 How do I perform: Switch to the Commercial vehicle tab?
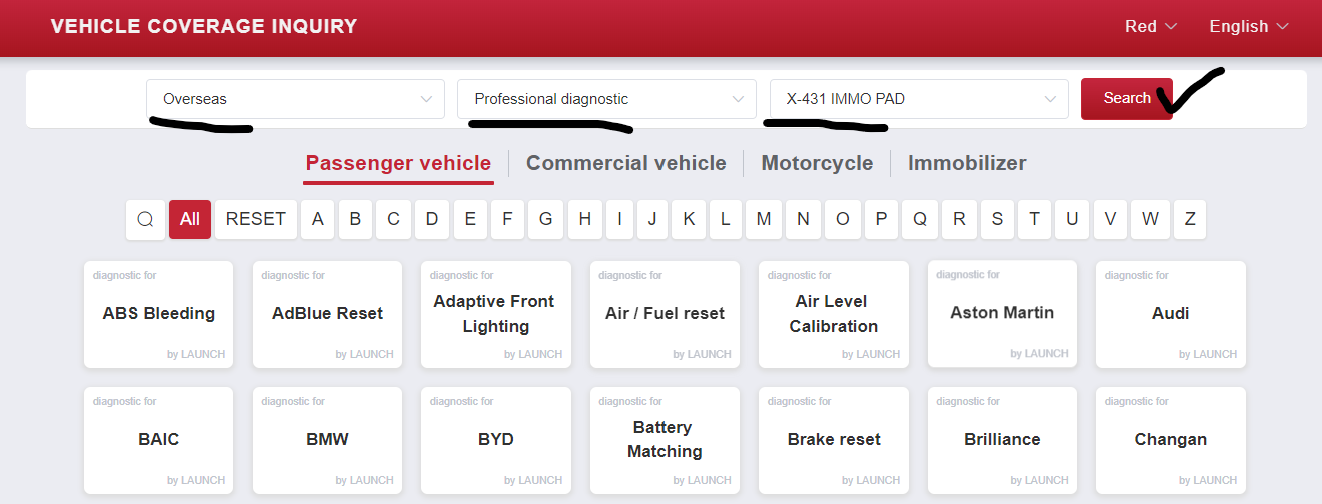pos(626,163)
